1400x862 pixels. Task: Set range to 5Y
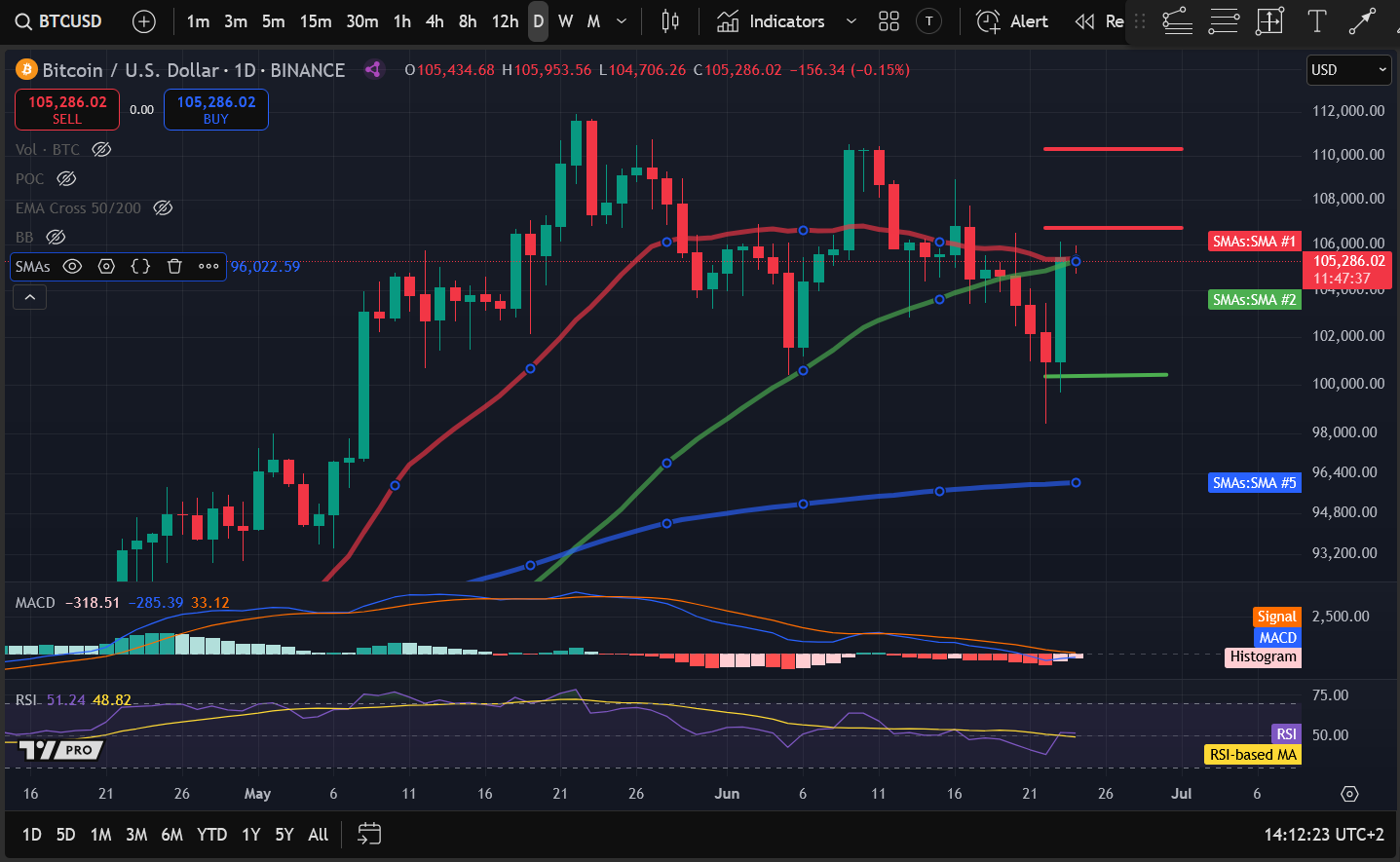[x=284, y=835]
